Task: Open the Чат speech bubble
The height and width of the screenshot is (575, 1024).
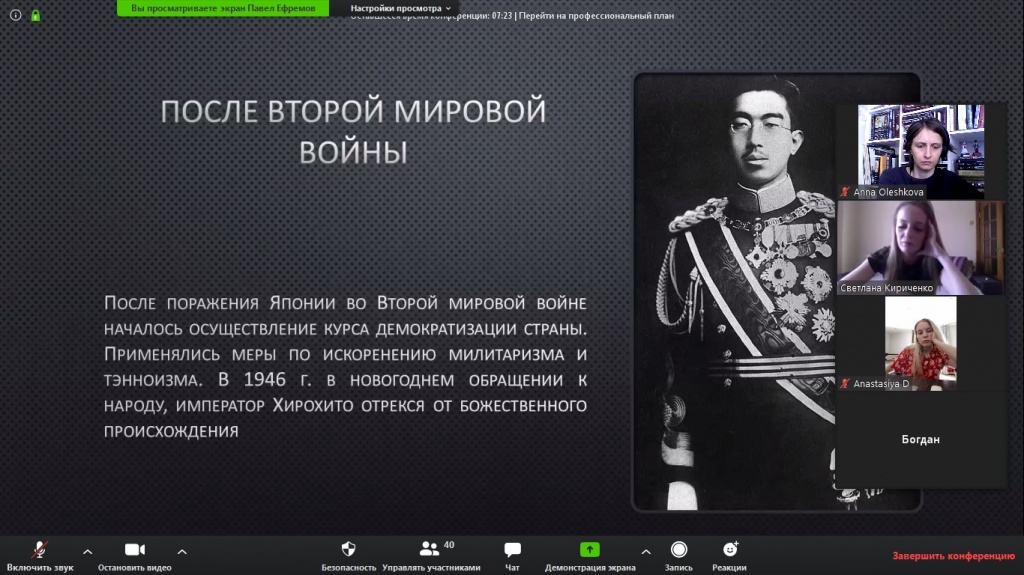Action: click(512, 550)
